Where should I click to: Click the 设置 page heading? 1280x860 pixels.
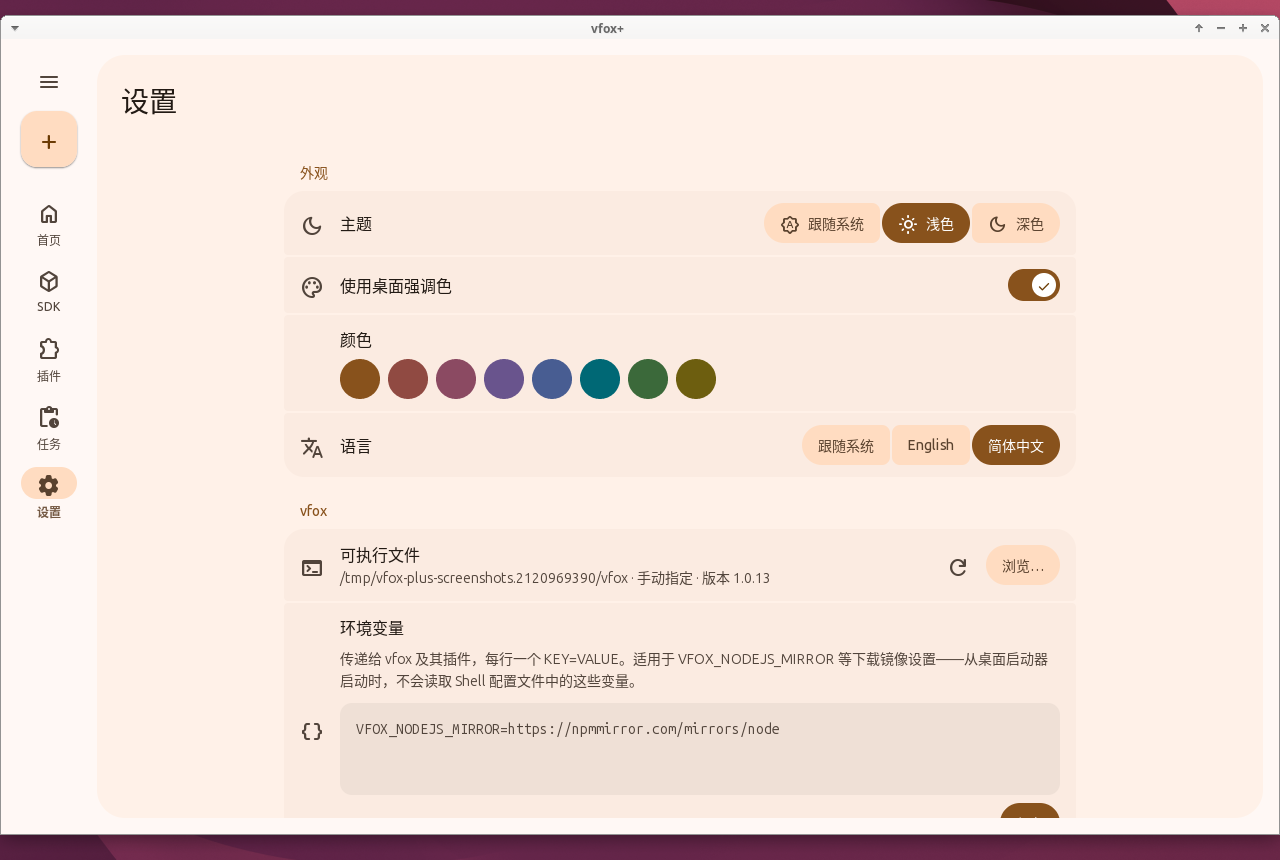pos(150,102)
